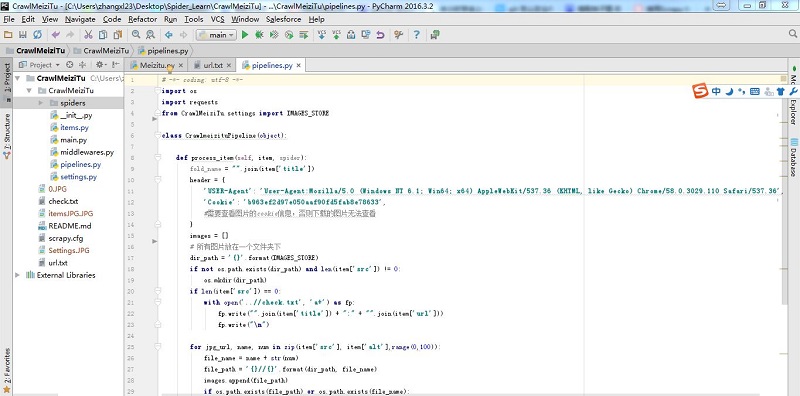Screen dimensions: 800x396
Task: Start debugging with the bug icon
Action: [259, 35]
